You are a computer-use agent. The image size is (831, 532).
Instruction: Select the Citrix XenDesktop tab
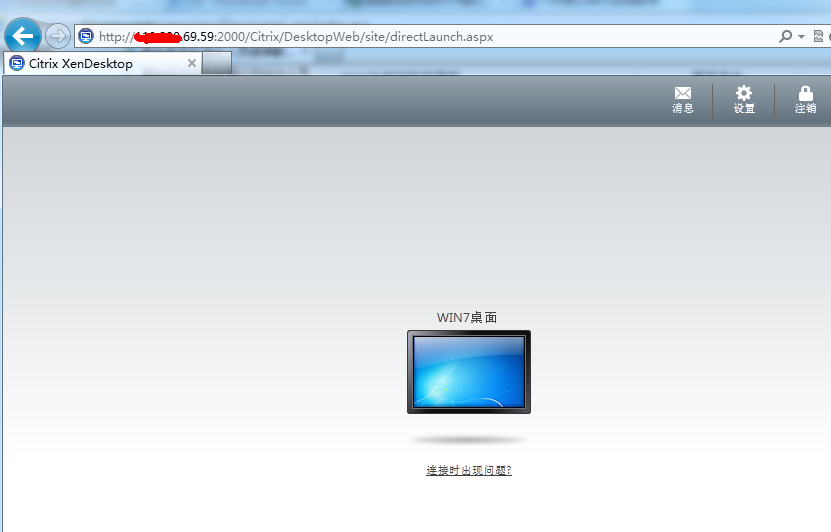(103, 64)
